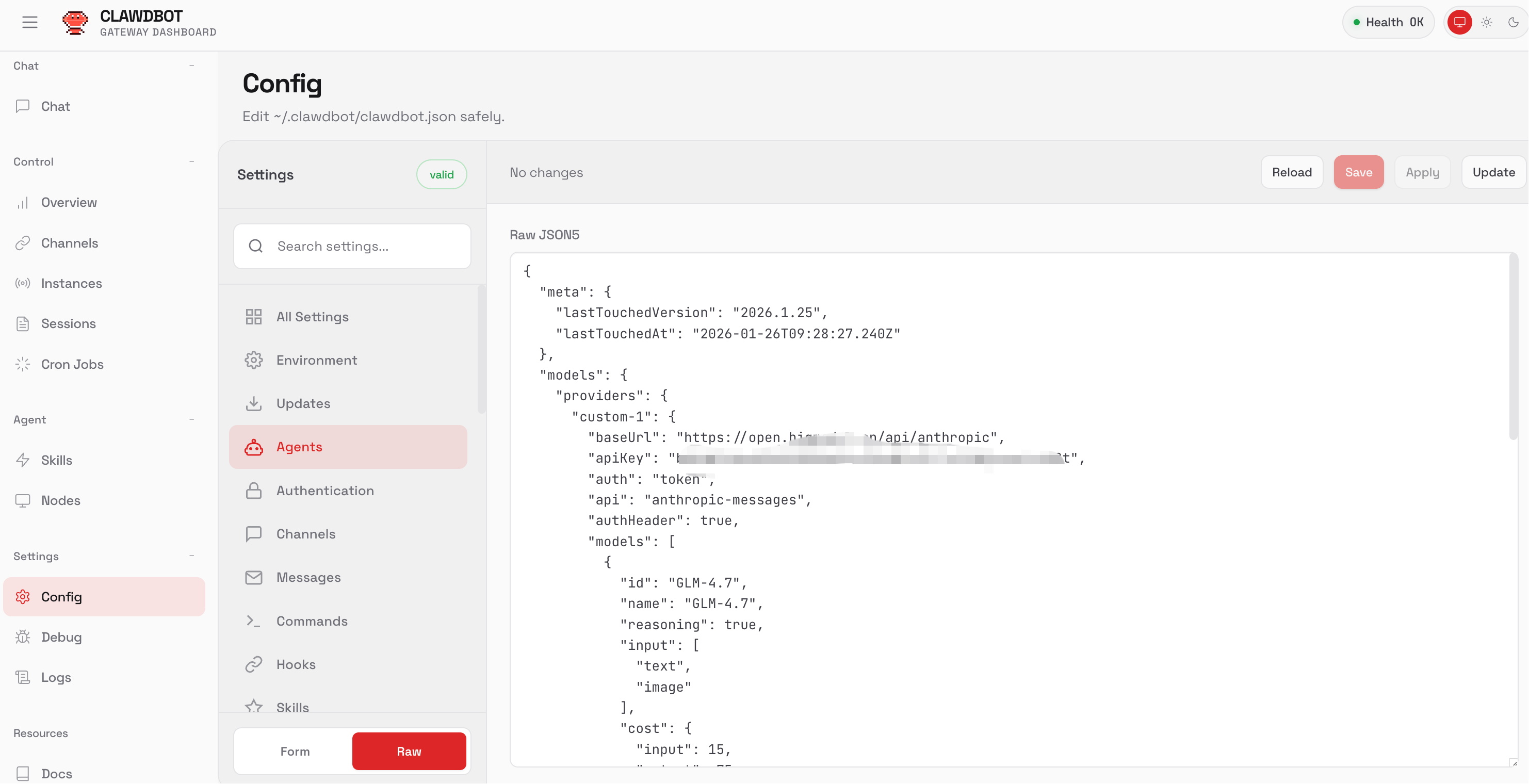Viewport: 1529px width, 784px height.
Task: Open the hamburger navigation menu
Action: [30, 23]
